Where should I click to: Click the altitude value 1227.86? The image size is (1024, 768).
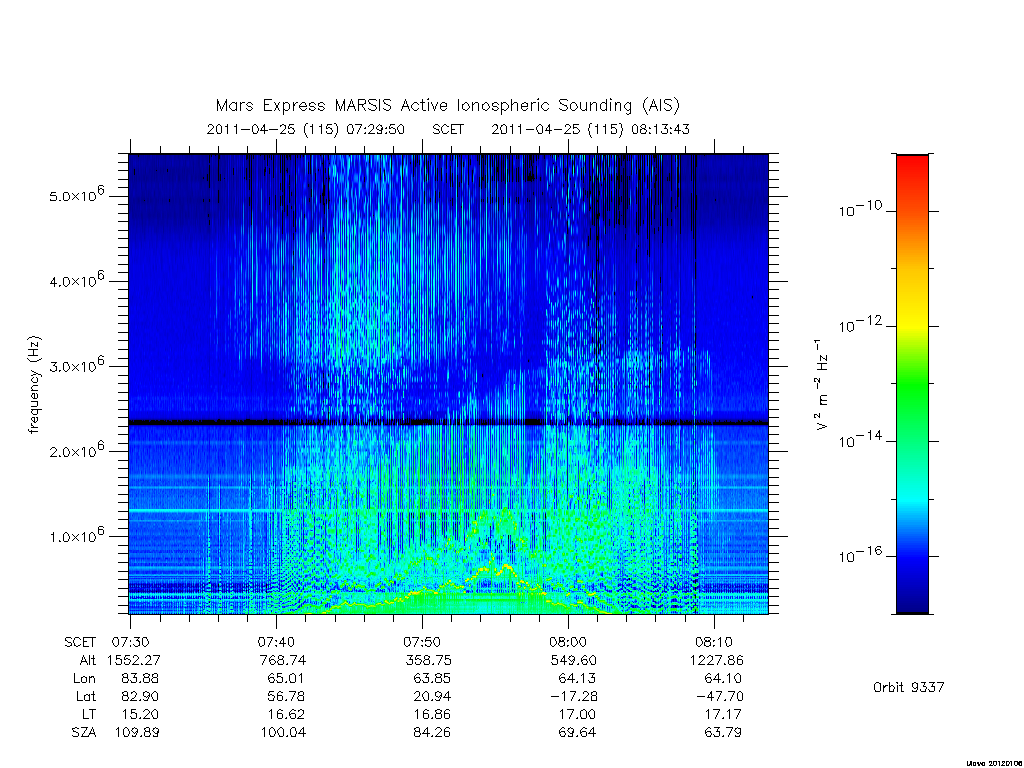(716, 660)
